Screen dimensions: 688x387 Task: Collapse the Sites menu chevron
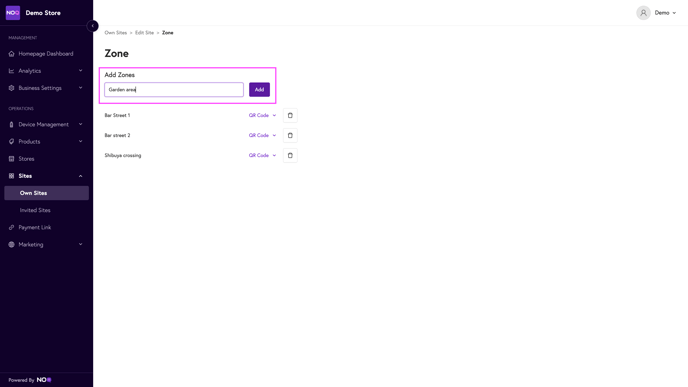[x=80, y=176]
